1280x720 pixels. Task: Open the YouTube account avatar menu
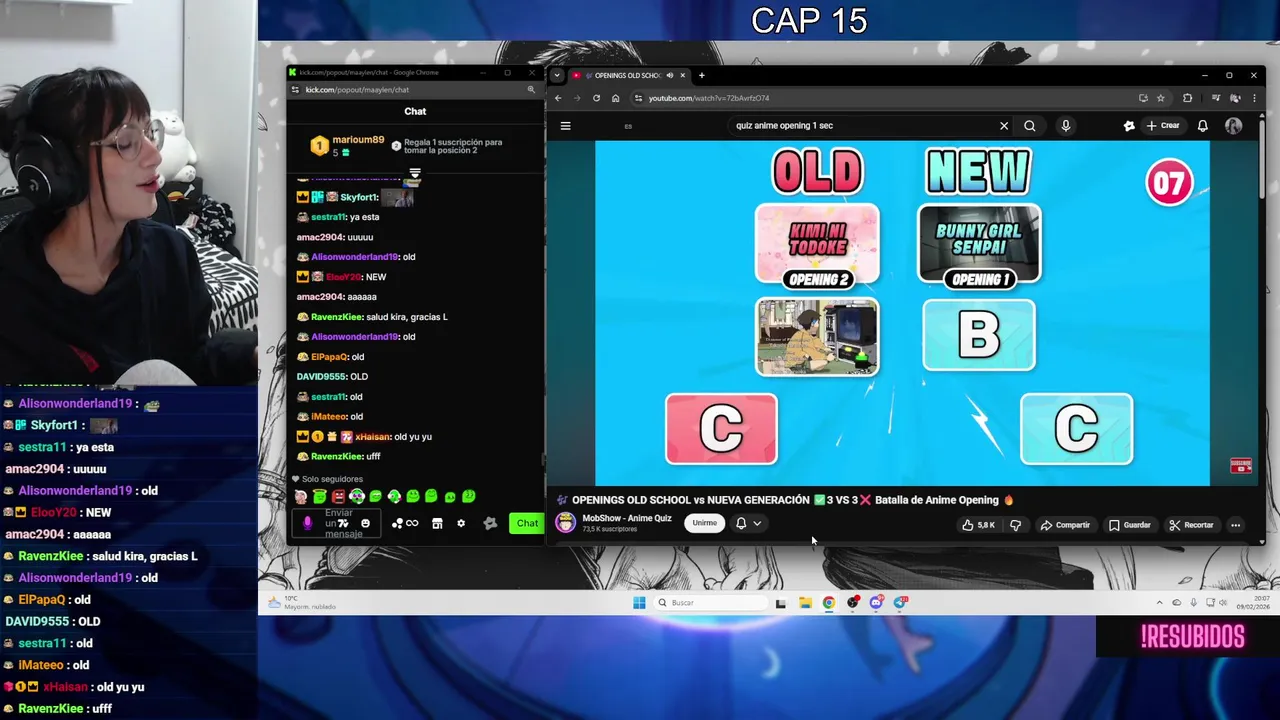pyautogui.click(x=1233, y=126)
